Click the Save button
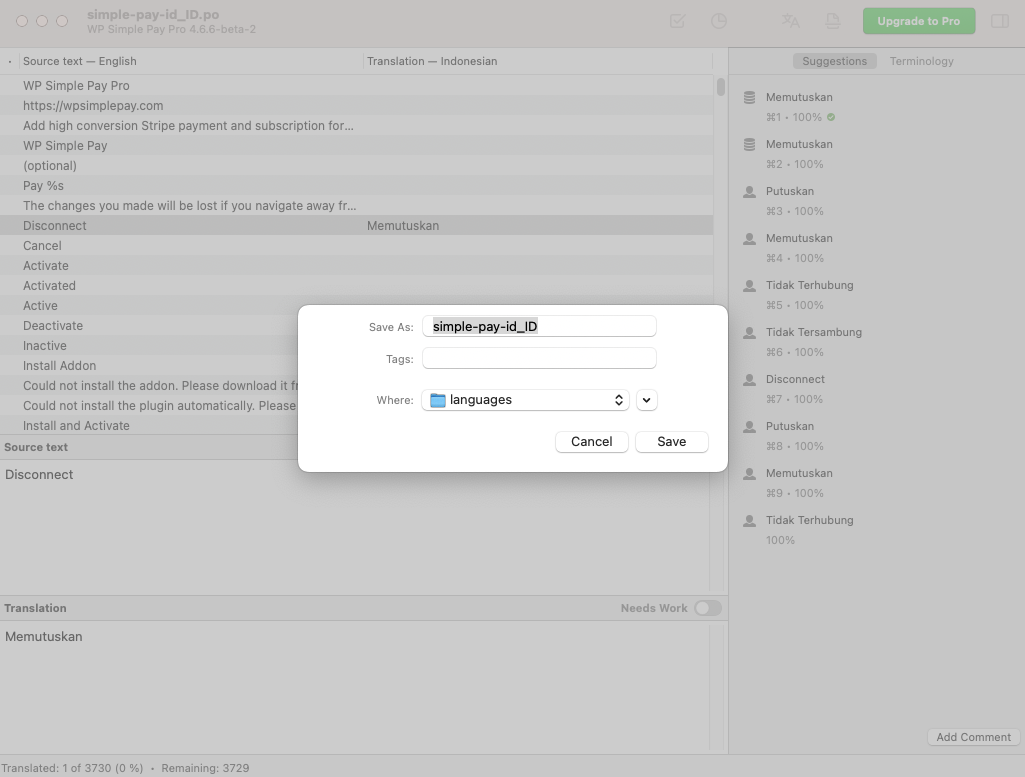Screen dimensions: 1025x777 671,441
